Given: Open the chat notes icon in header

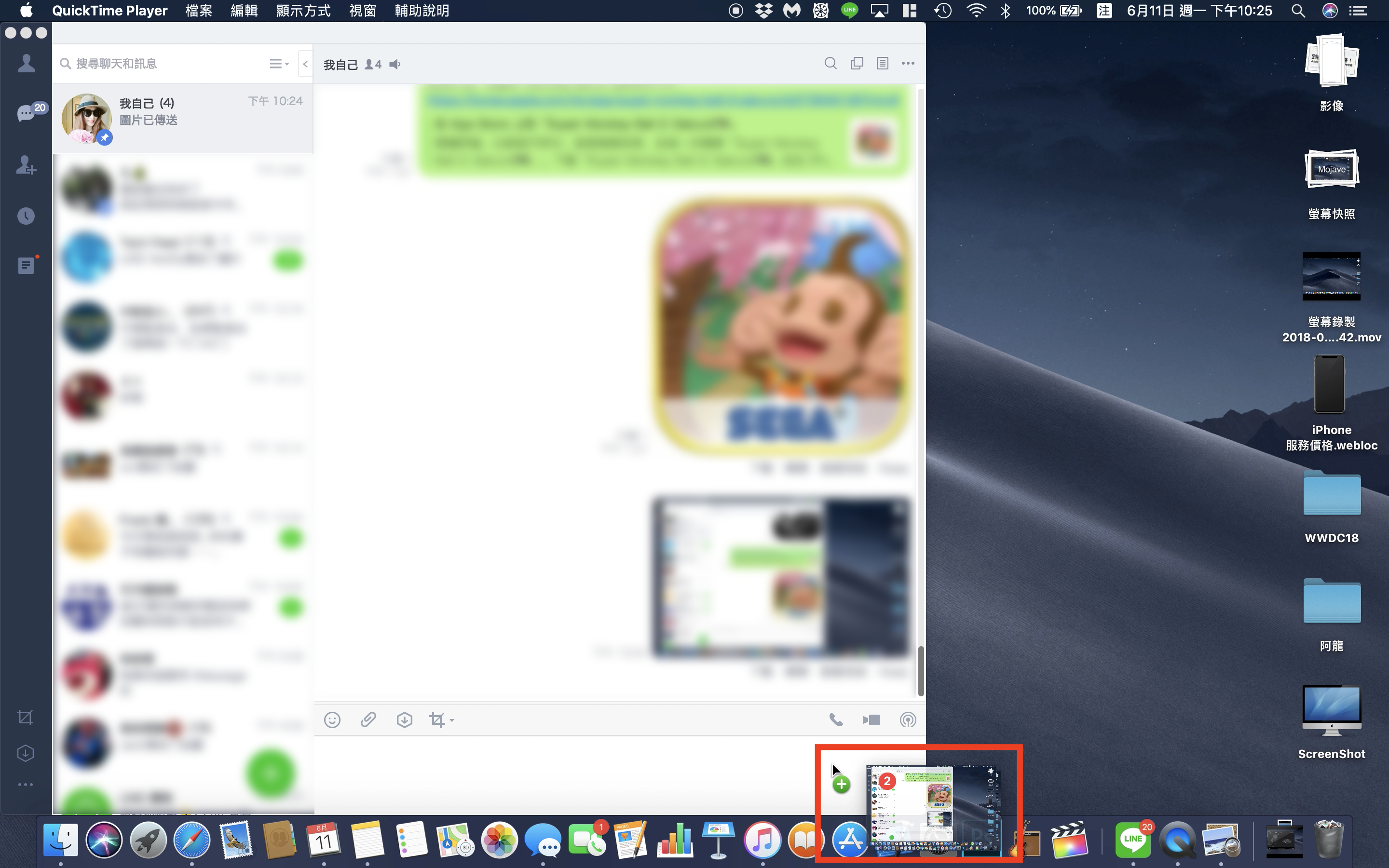Looking at the screenshot, I should [x=882, y=64].
